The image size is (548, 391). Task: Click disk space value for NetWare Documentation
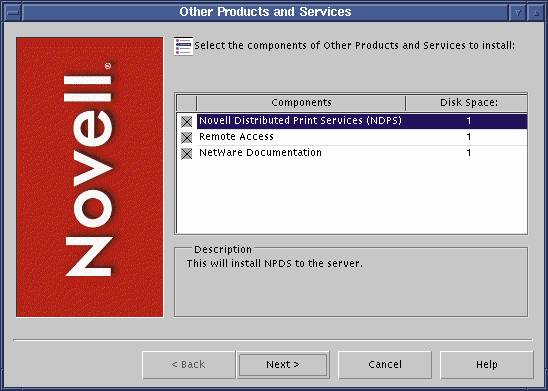click(x=469, y=153)
